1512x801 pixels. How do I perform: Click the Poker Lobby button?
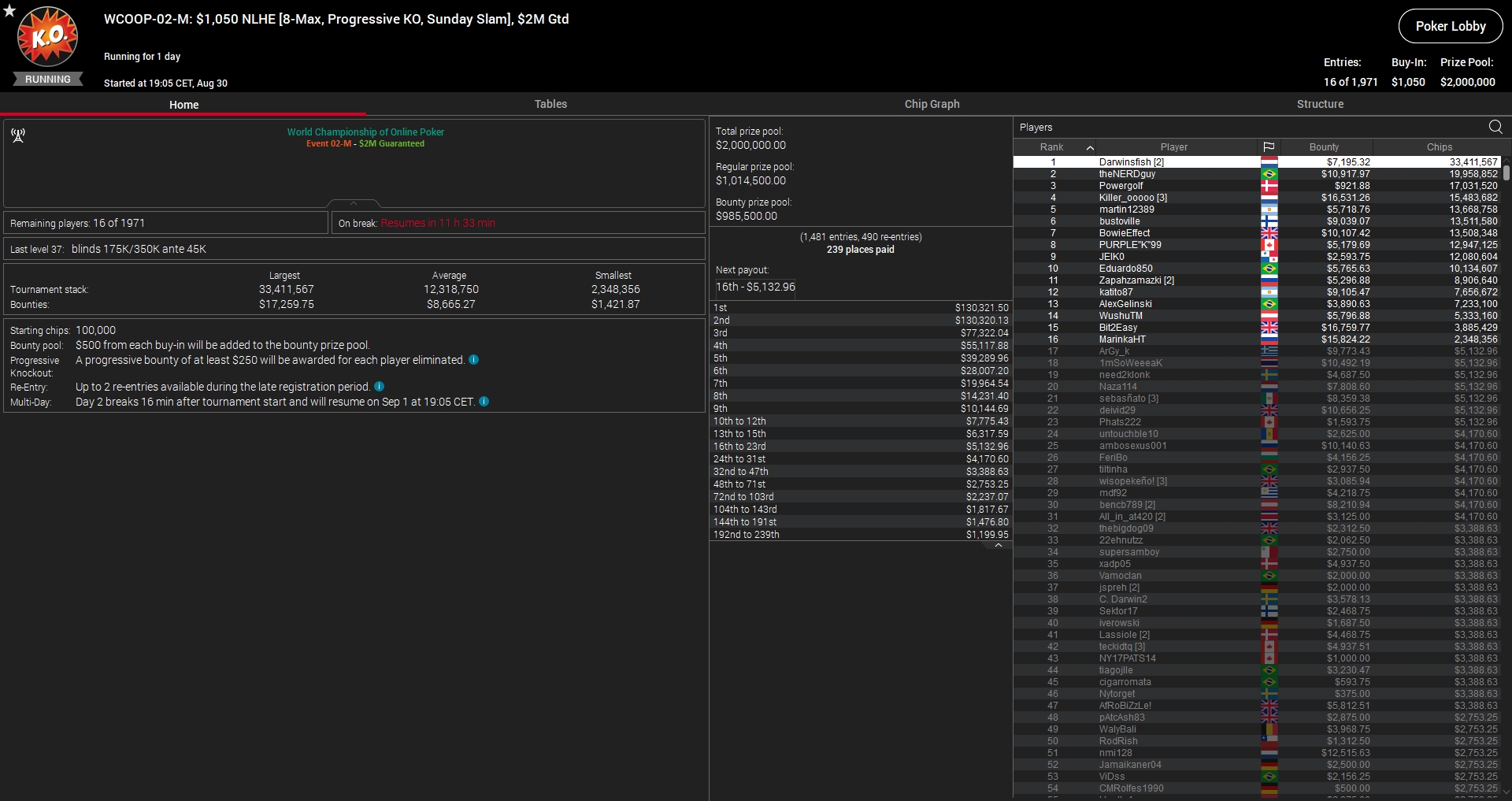1451,26
